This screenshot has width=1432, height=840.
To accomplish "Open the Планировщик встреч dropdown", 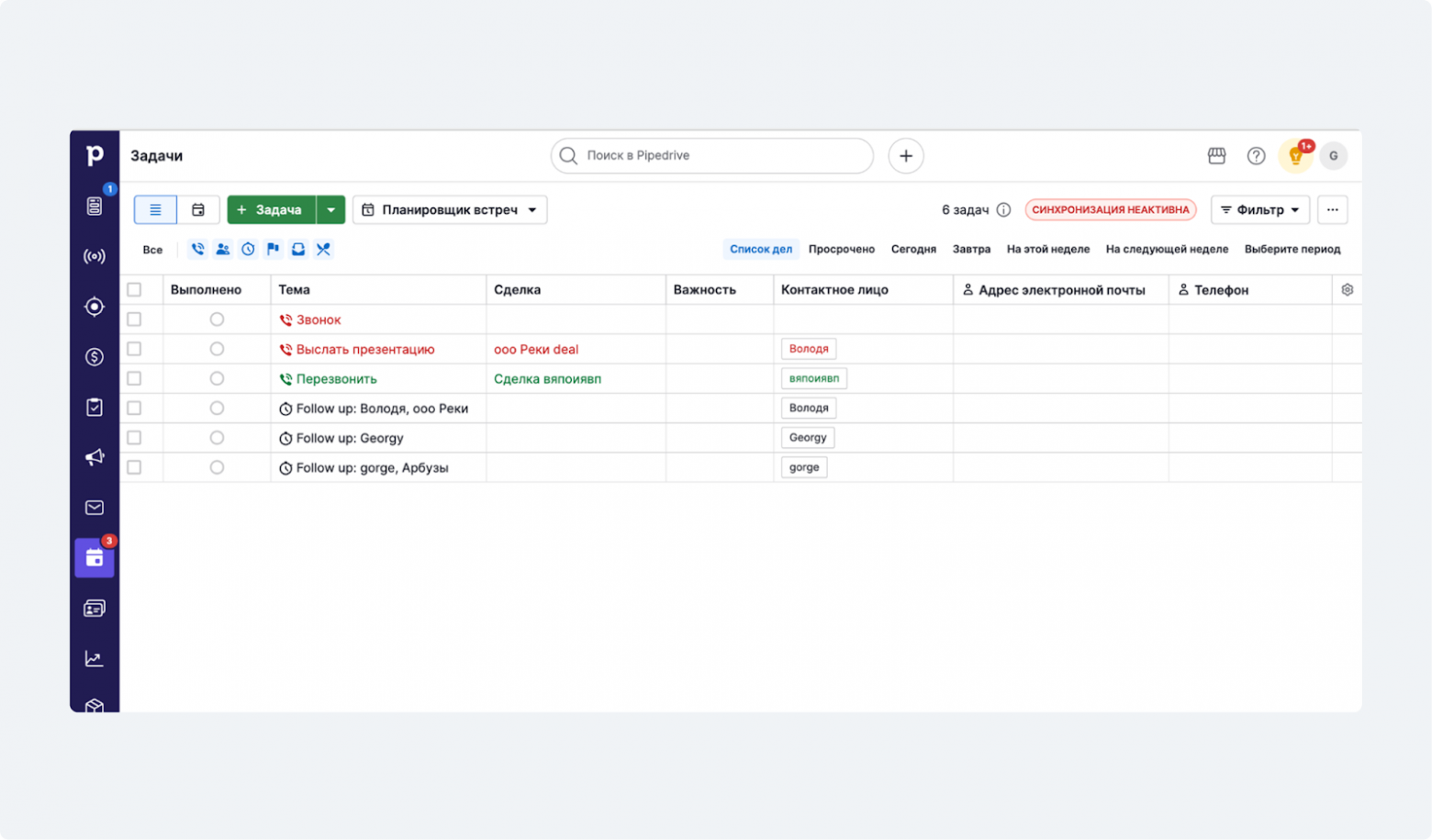I will [x=449, y=209].
